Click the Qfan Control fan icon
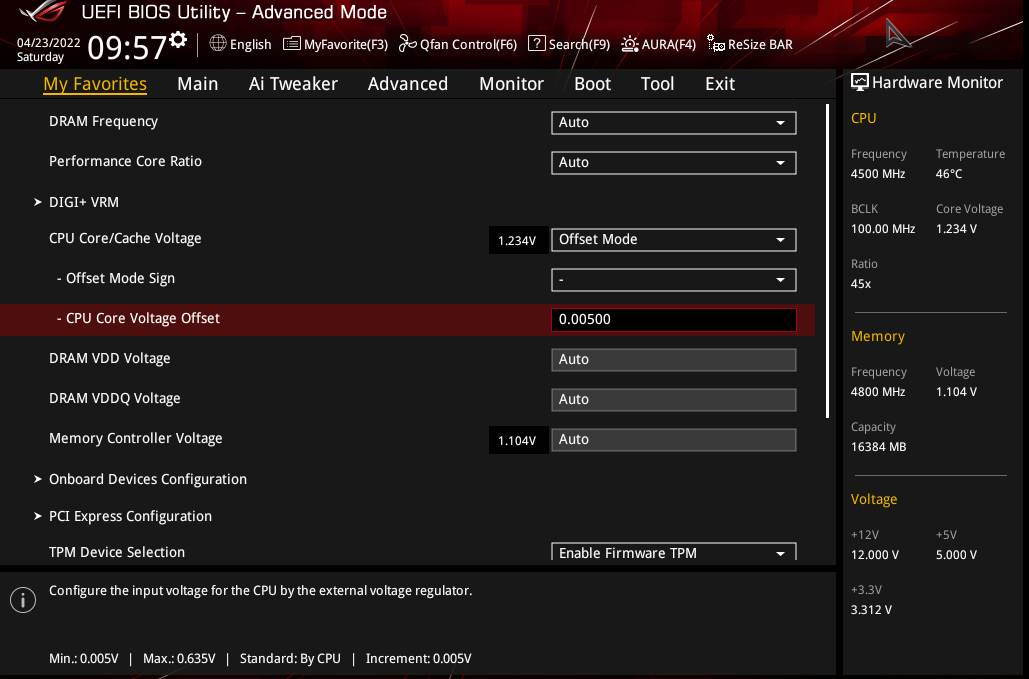The height and width of the screenshot is (679, 1029). point(408,43)
